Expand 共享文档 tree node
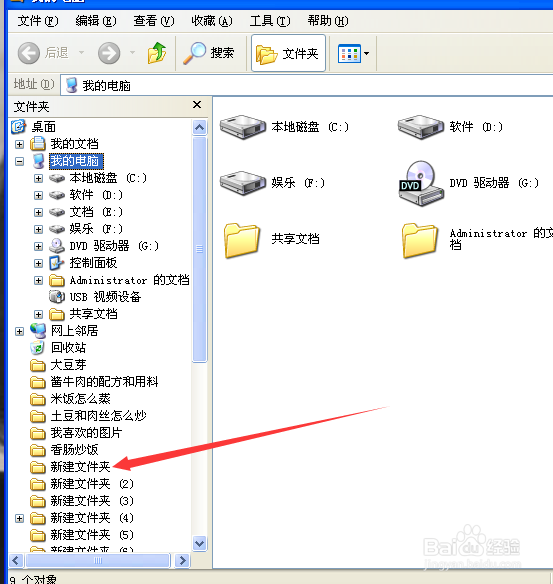This screenshot has height=584, width=553. point(38,314)
